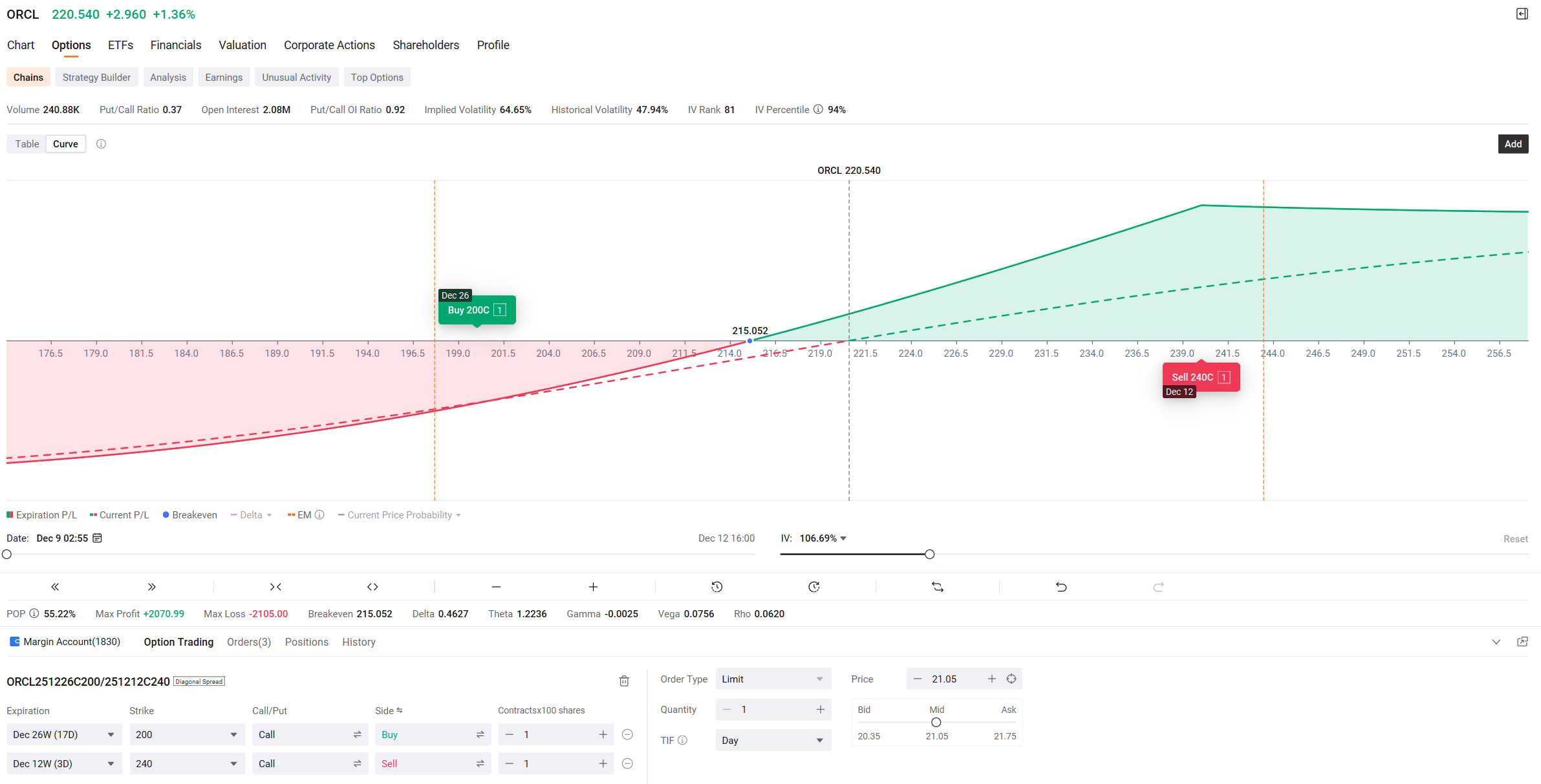Pop out the trading panel window icon
This screenshot has width=1541, height=784.
(x=1523, y=642)
